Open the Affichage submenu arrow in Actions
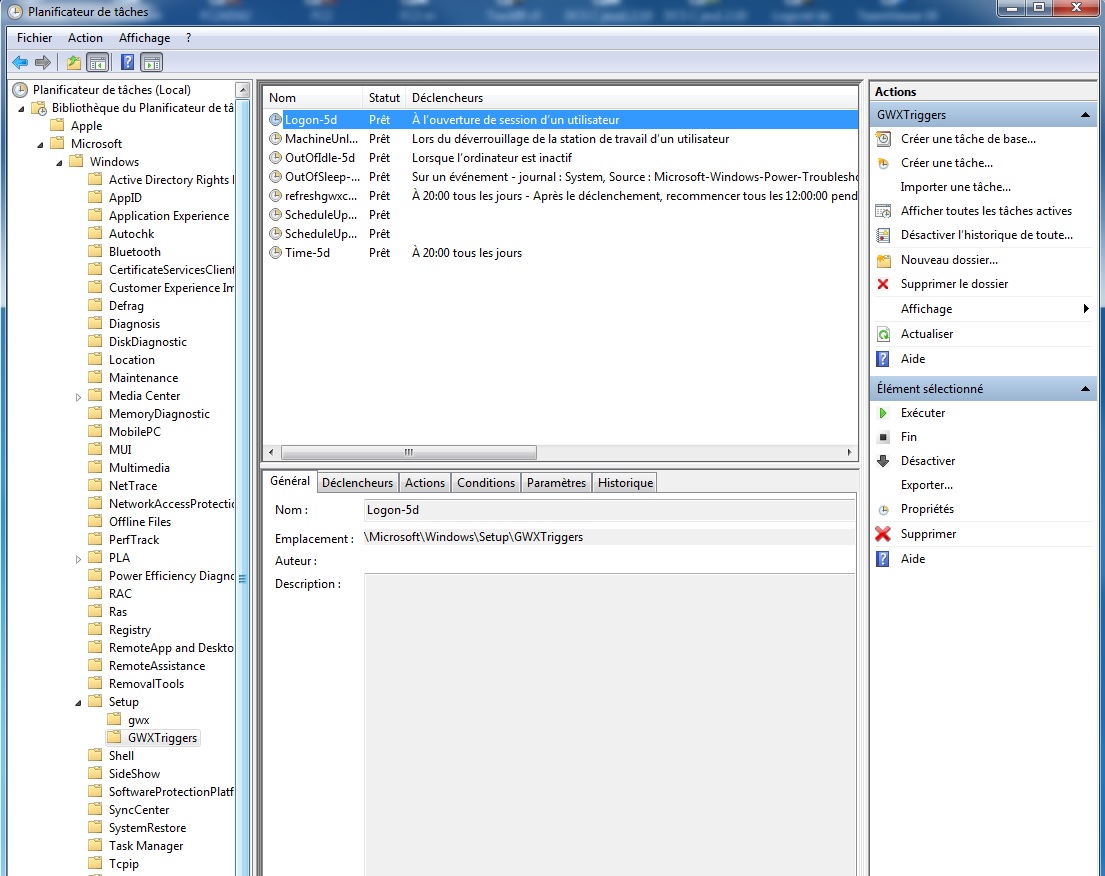 [1086, 309]
